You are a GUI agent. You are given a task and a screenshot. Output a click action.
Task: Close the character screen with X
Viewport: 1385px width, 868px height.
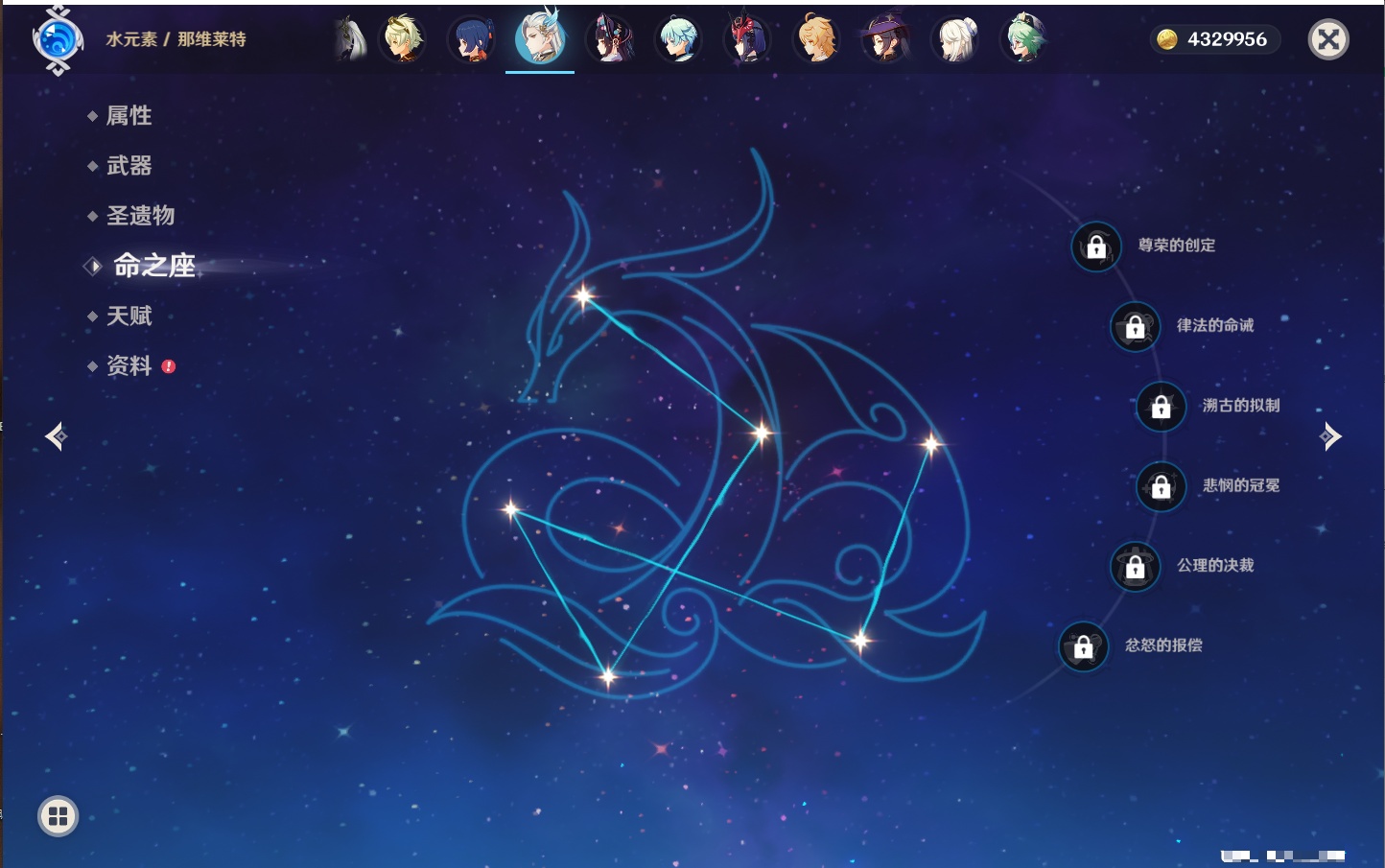coord(1328,39)
